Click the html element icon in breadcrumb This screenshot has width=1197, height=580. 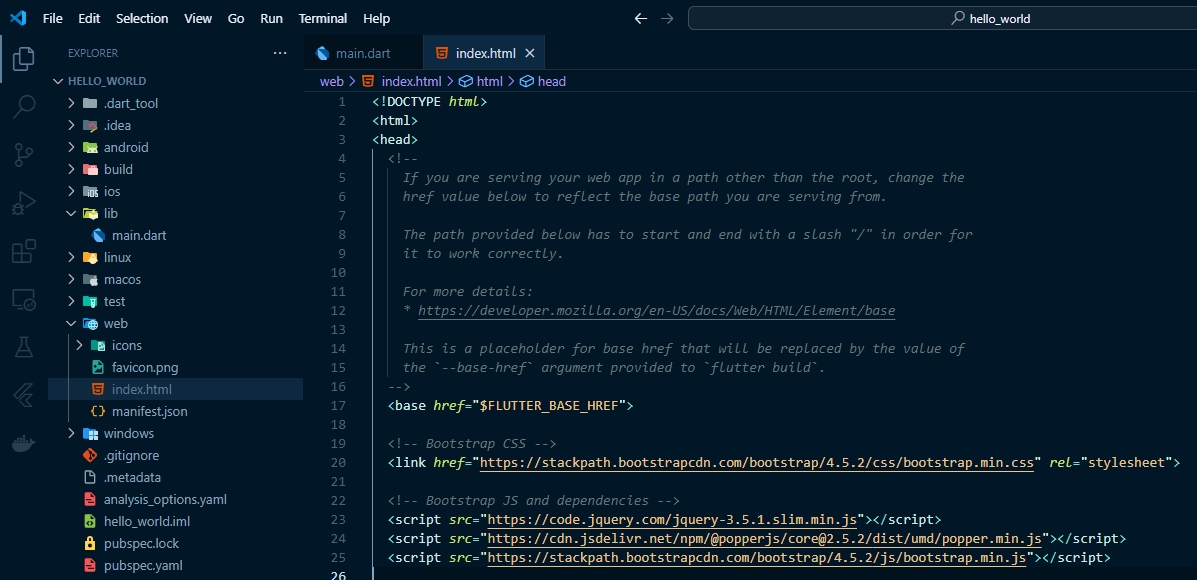(466, 81)
